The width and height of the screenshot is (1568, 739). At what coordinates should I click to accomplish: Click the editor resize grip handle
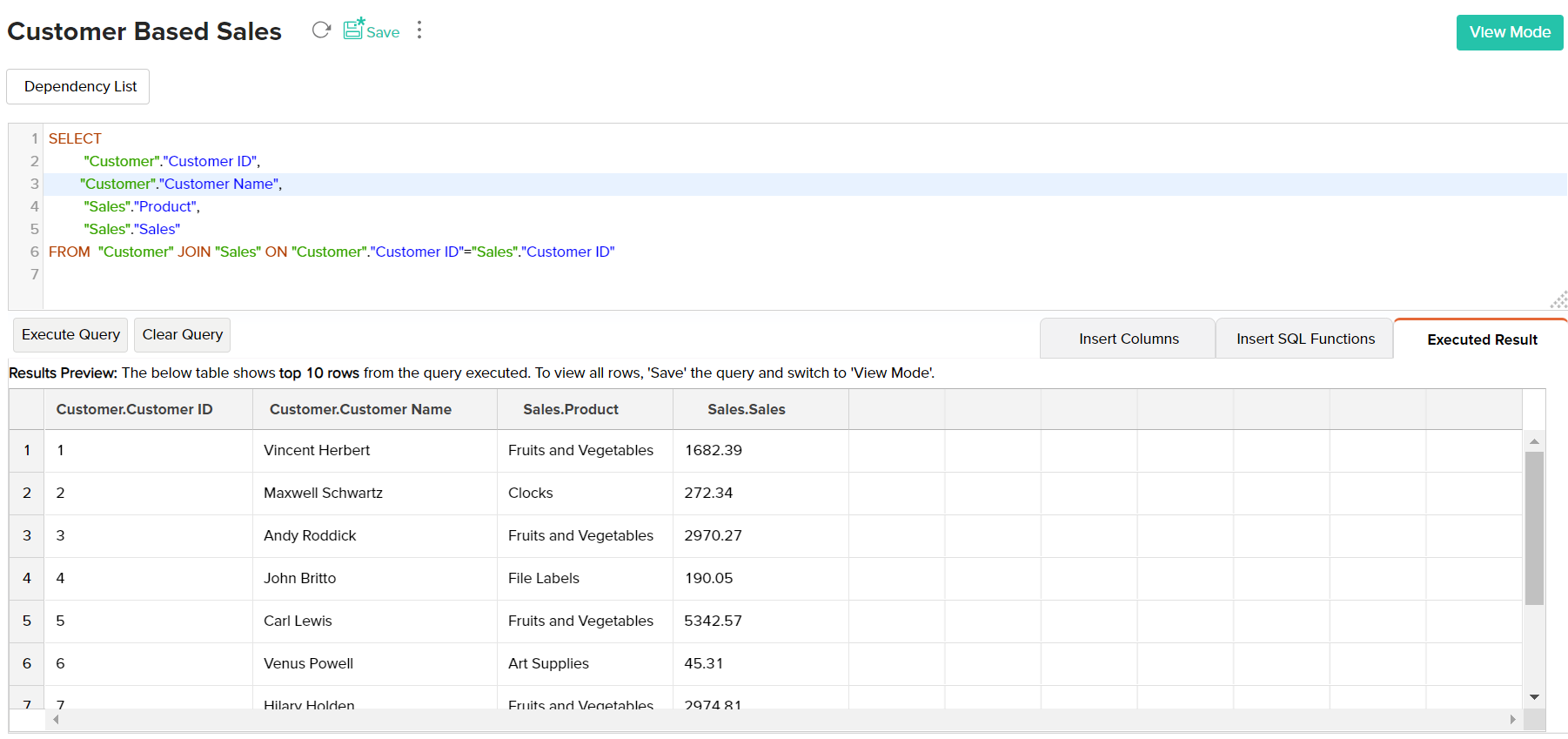[x=1558, y=300]
